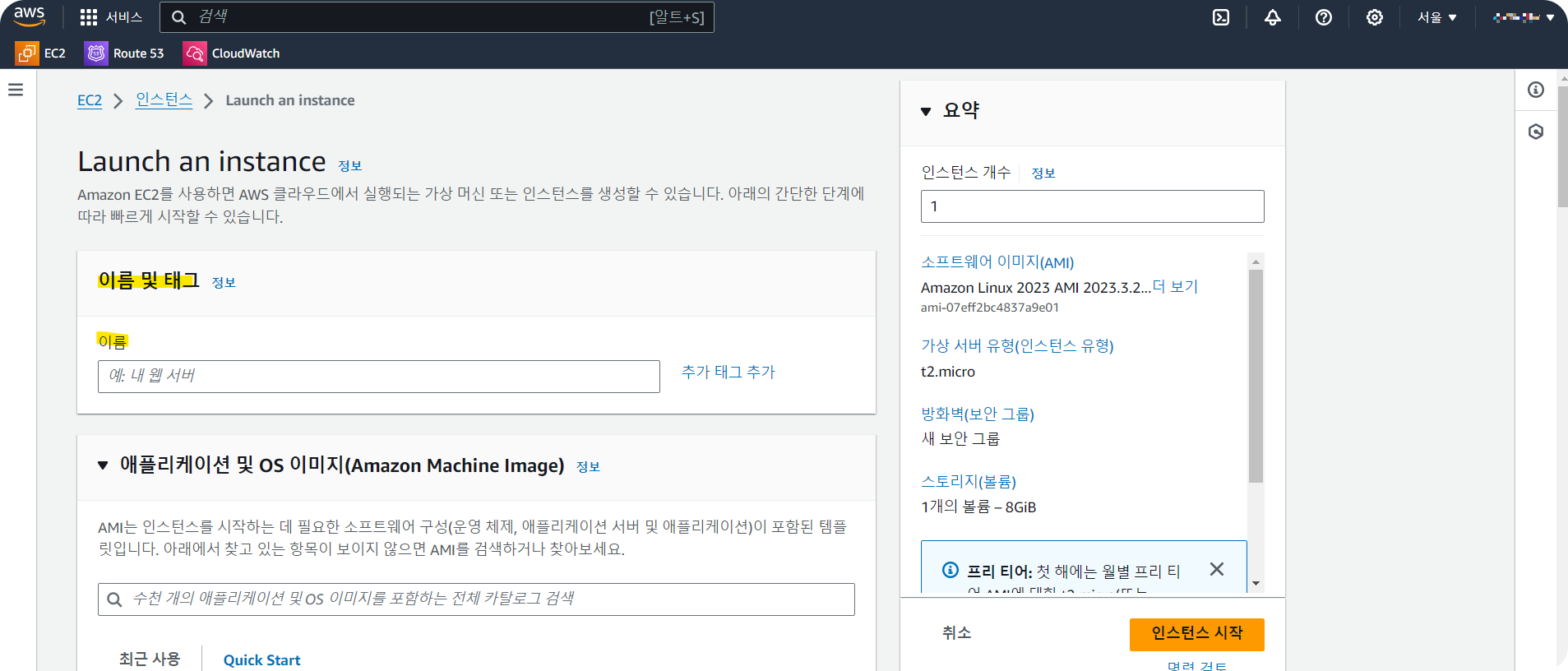Open the 서비스 grid menu
This screenshot has width=1568, height=671.
[111, 17]
